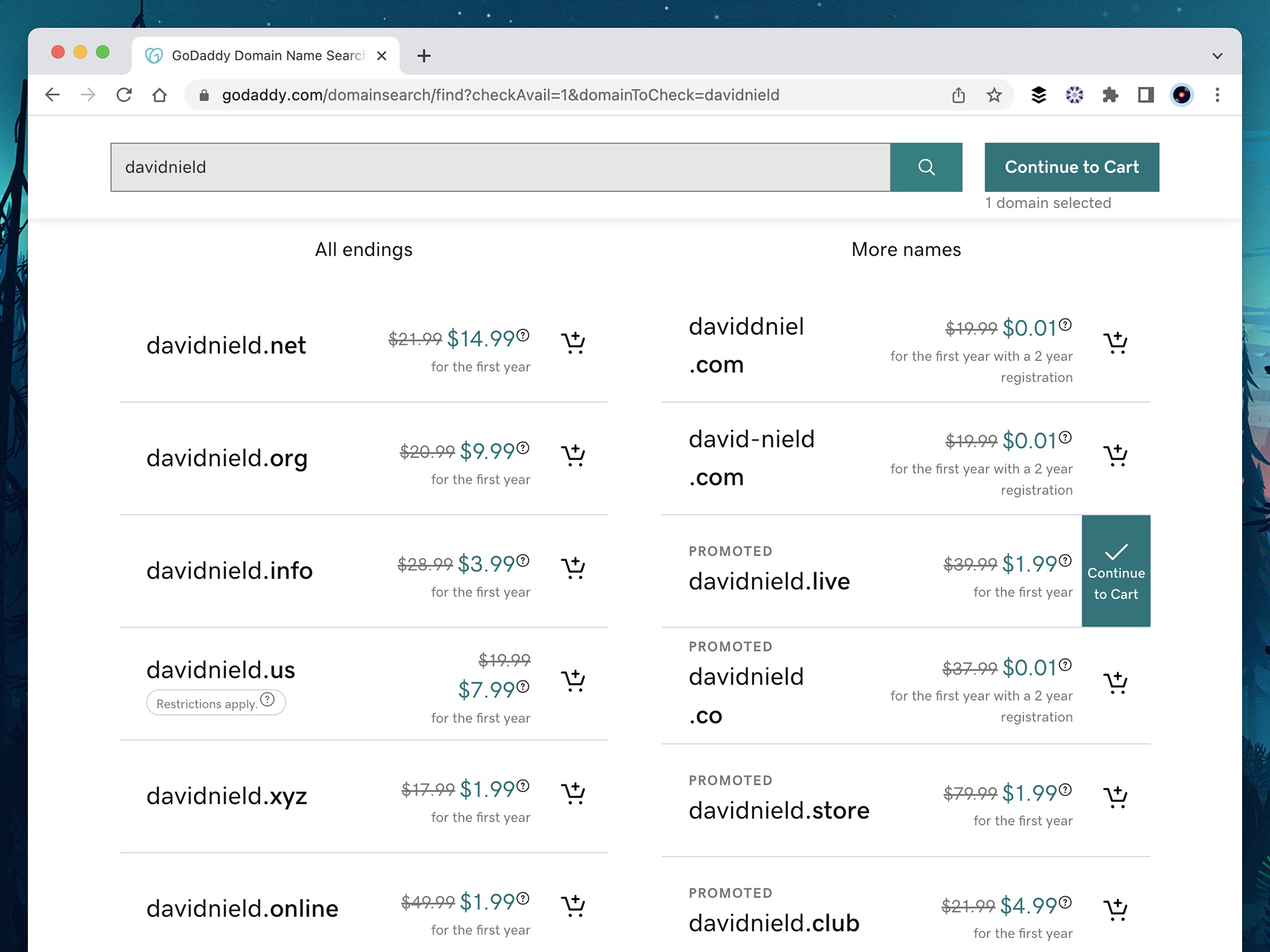The height and width of the screenshot is (952, 1270).
Task: Toggle the browser side panel
Action: coord(1146,95)
